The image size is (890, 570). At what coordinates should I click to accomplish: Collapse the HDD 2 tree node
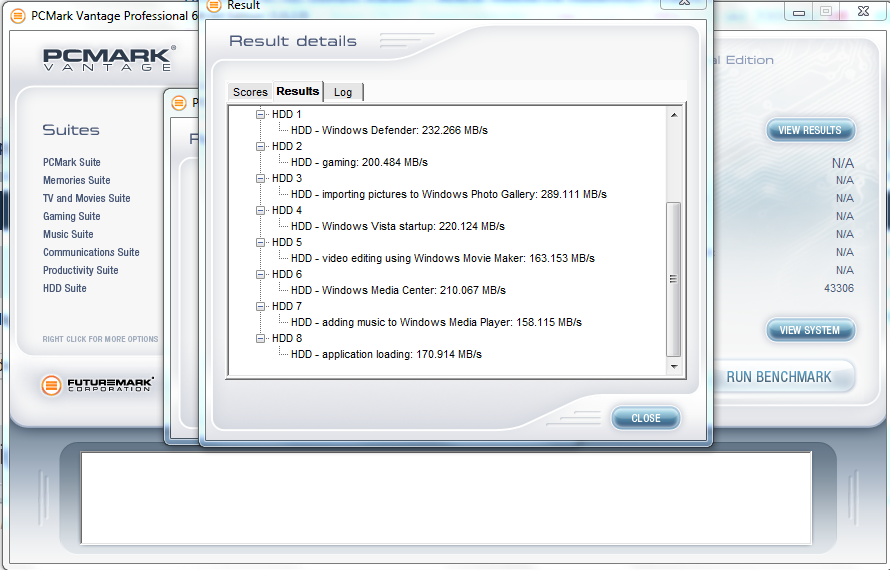(x=261, y=146)
